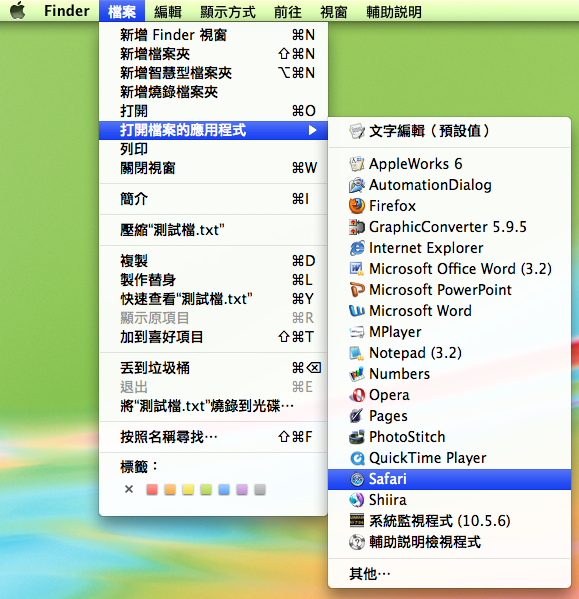
Task: Click the 系統監視程式 (10.5.6) icon
Action: click(x=357, y=521)
